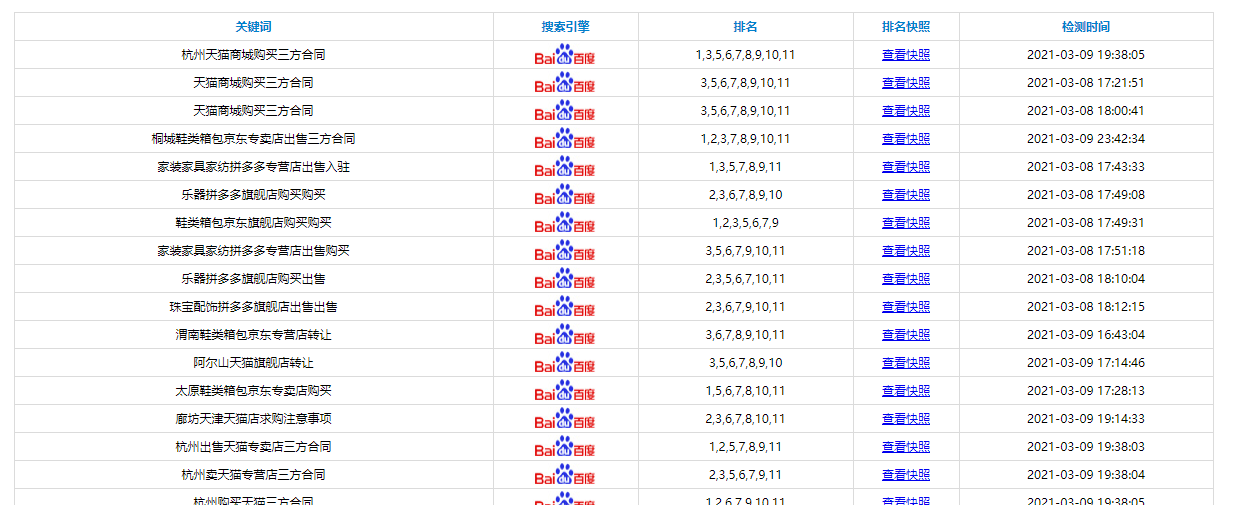
Task: Click Baidu logo for 乐器拼多多旗舰店购买出售
Action: [565, 279]
